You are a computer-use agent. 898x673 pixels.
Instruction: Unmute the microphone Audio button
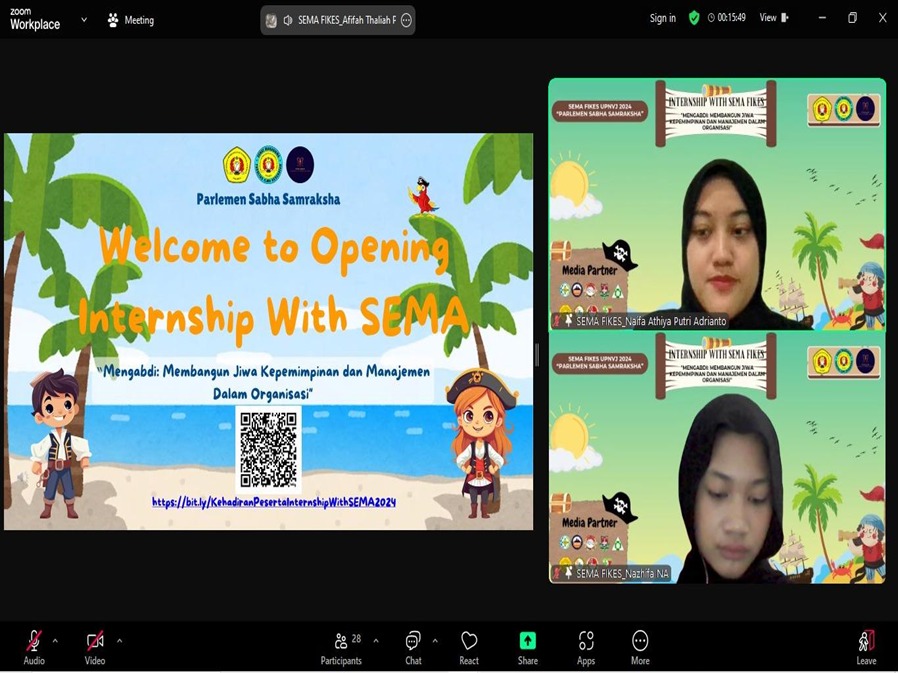[34, 645]
